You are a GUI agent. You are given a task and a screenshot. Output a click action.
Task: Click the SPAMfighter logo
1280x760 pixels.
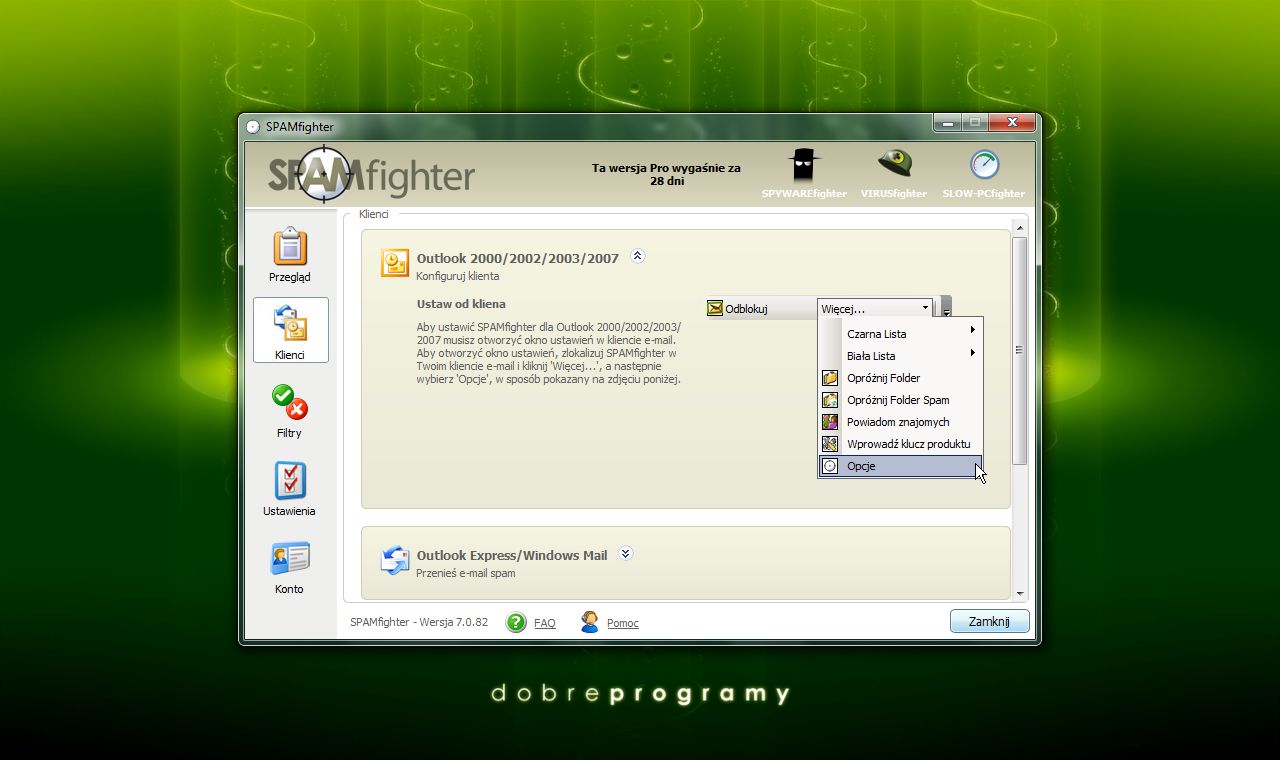[x=371, y=175]
